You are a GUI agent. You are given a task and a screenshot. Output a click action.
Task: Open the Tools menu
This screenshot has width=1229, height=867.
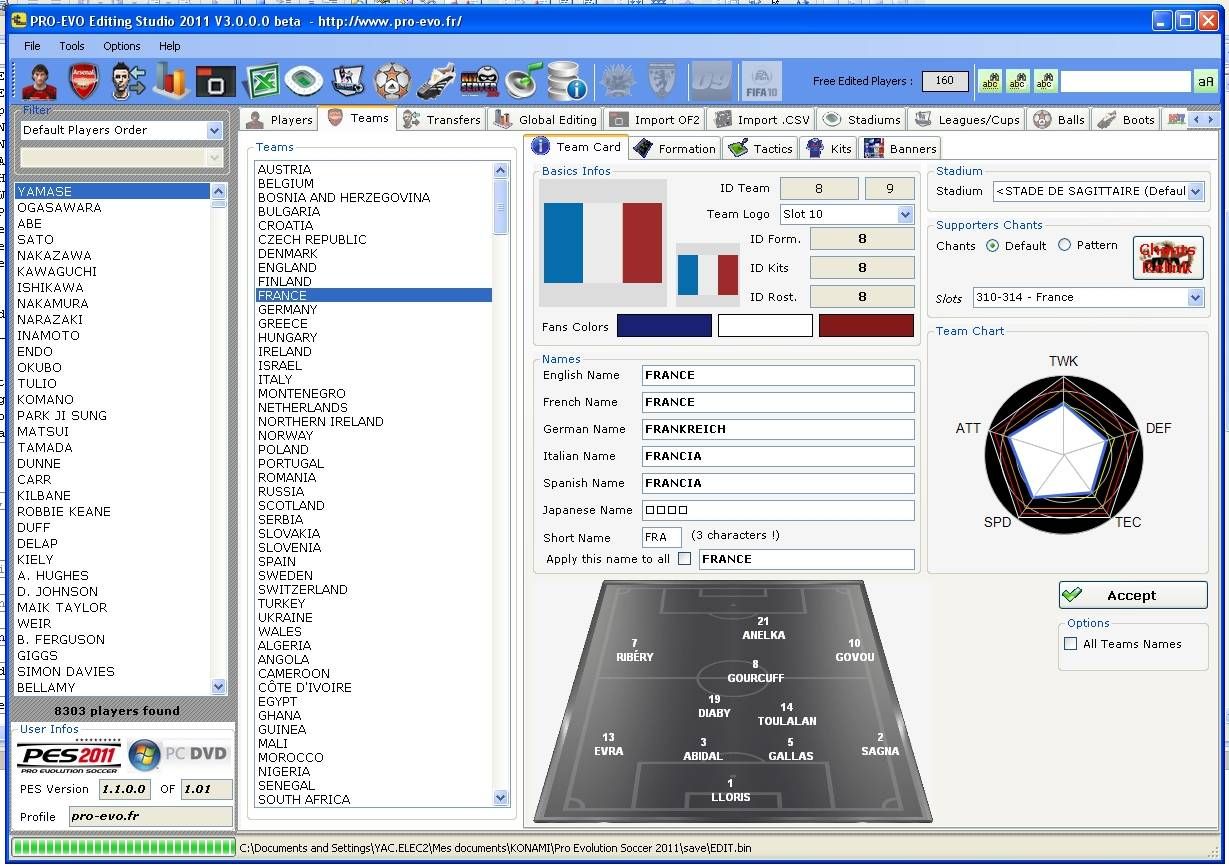(72, 46)
